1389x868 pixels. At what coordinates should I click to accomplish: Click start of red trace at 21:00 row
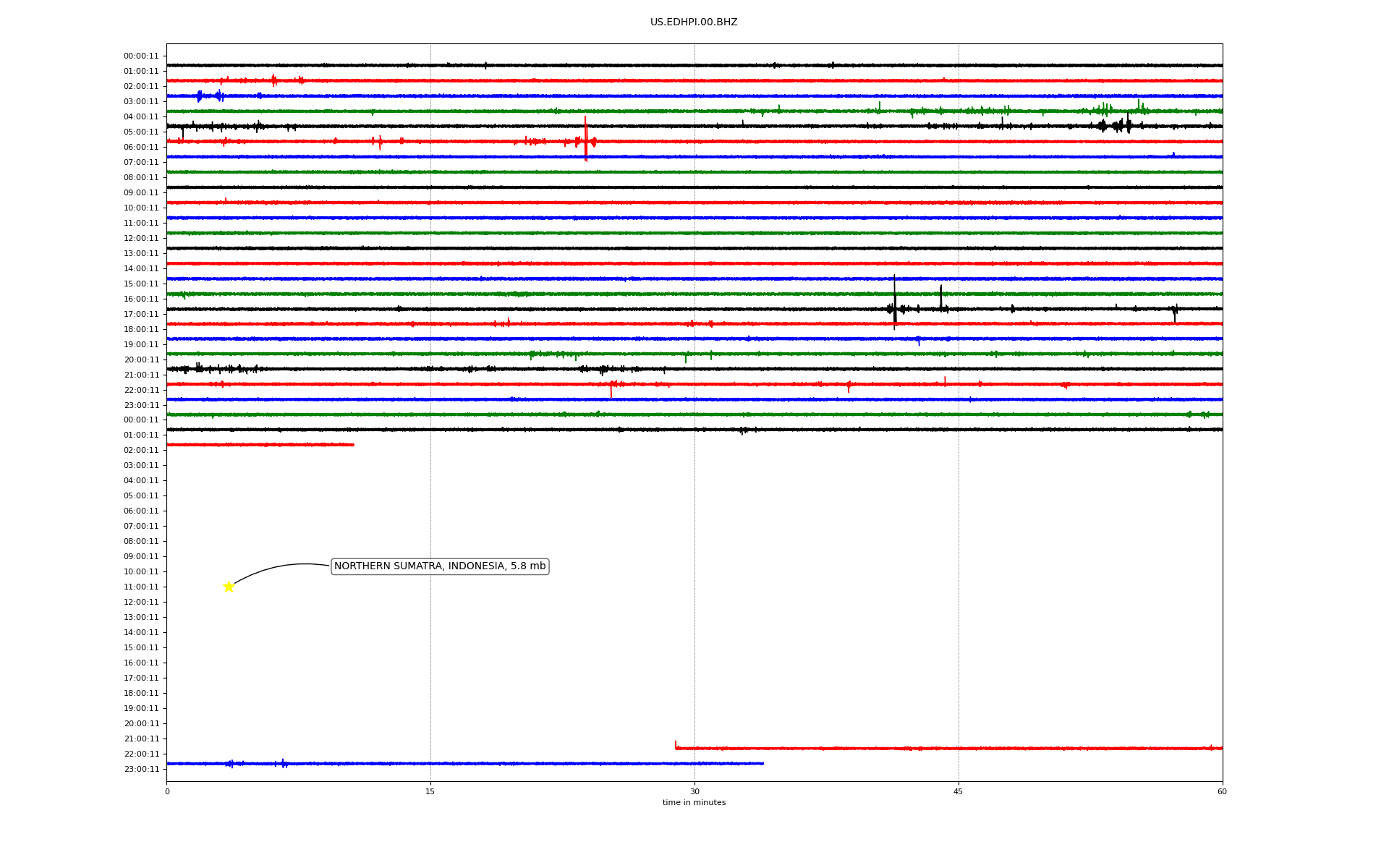[677, 747]
